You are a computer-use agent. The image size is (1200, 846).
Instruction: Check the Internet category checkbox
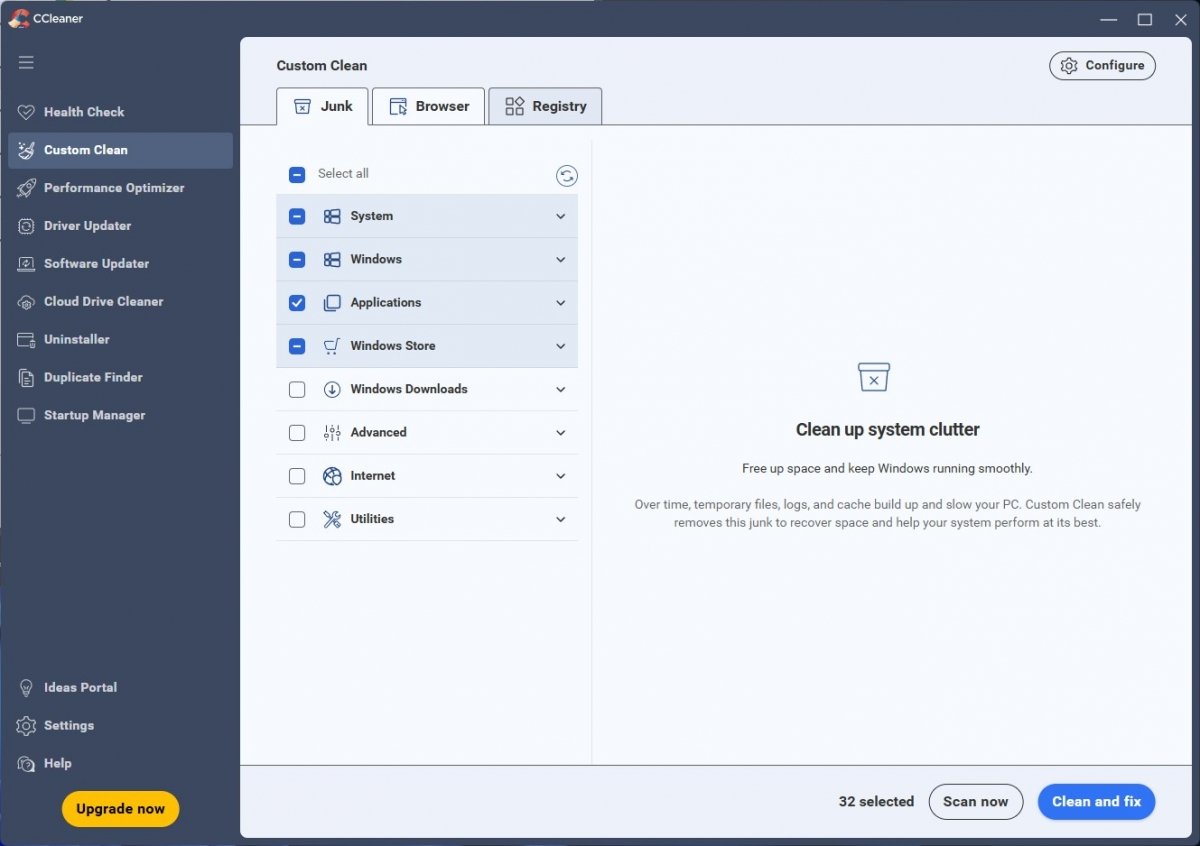point(297,476)
